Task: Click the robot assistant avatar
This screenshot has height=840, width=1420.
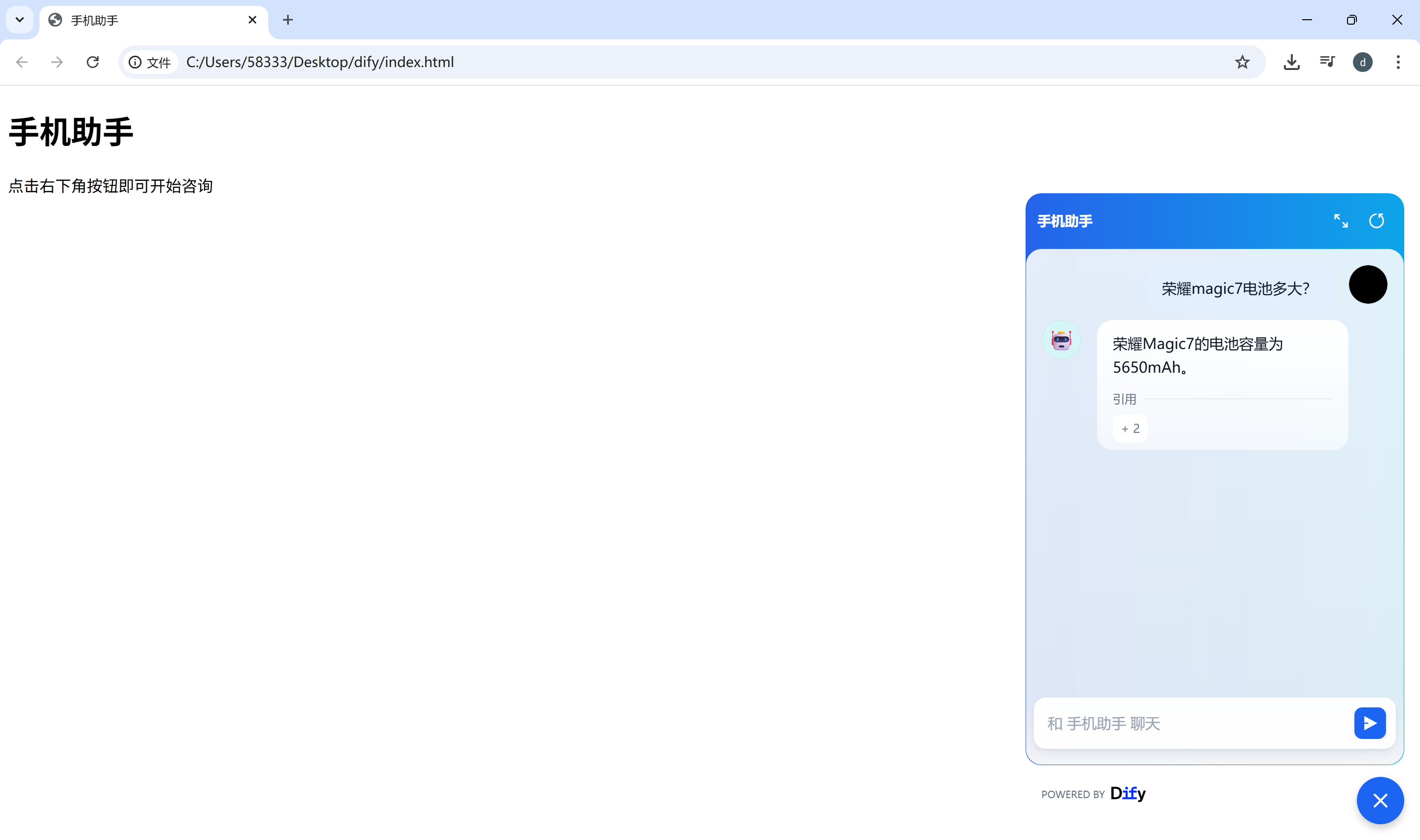Action: (1061, 340)
